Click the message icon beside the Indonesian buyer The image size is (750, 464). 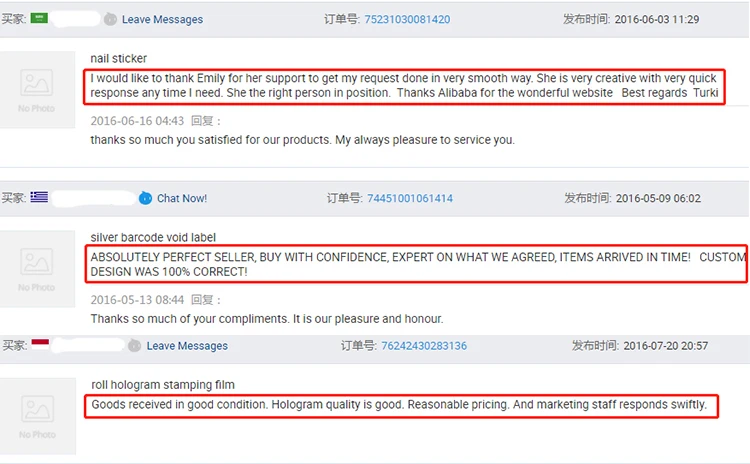[135, 346]
